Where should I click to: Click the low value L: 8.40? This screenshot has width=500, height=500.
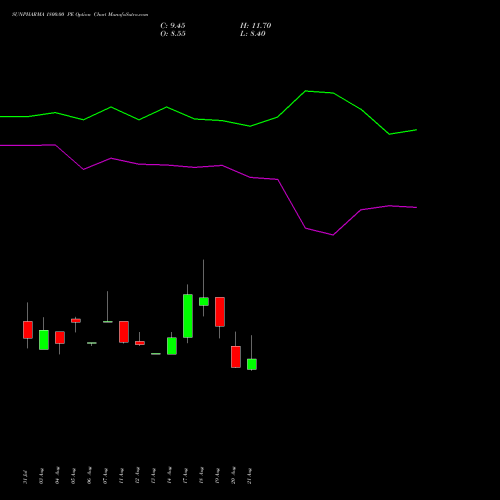(x=253, y=34)
